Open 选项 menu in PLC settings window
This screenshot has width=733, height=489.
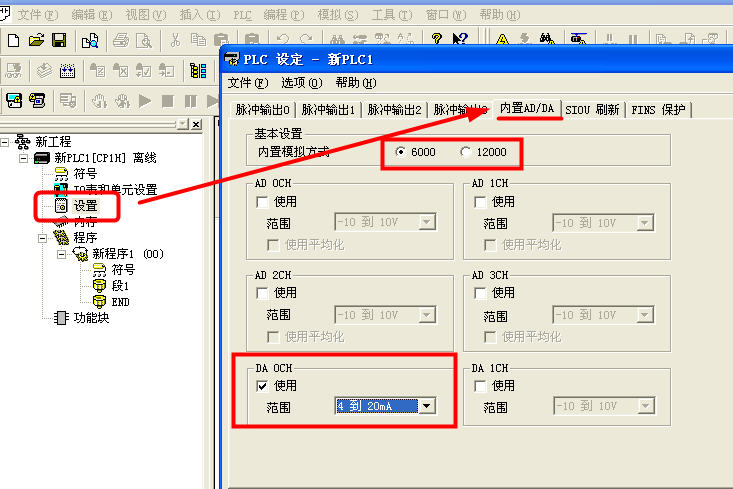pos(300,82)
